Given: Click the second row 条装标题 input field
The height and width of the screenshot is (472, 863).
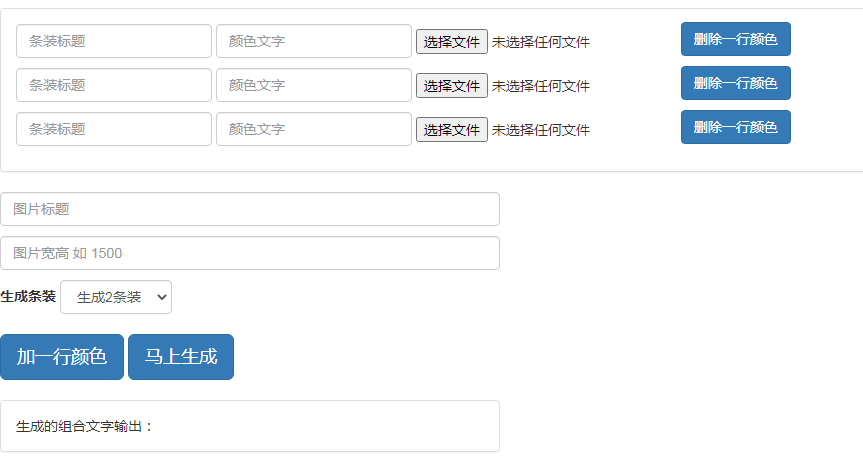Looking at the screenshot, I should tap(114, 85).
